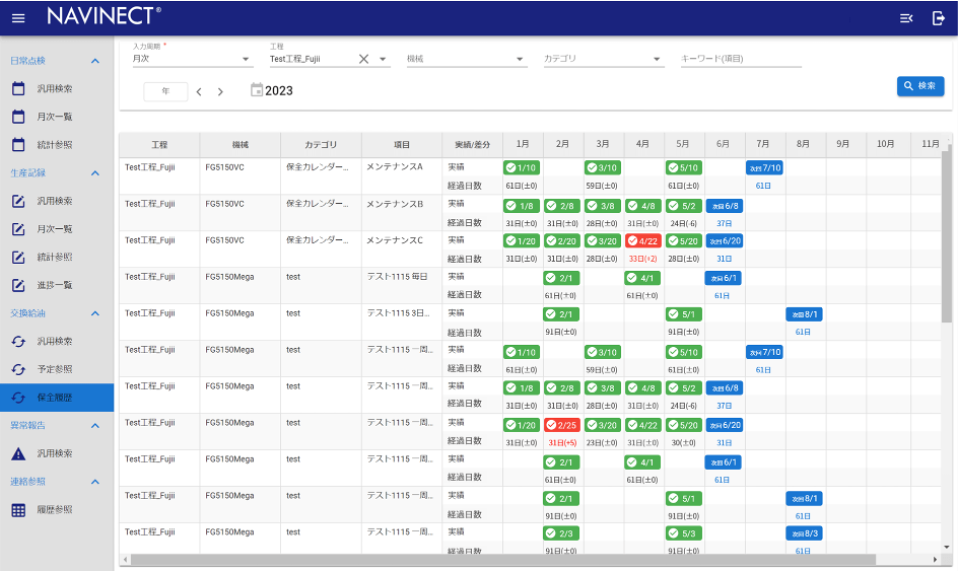Screen dimensions: 958x572
Task: Focus the キーワード(項目) input field
Action: 740,59
